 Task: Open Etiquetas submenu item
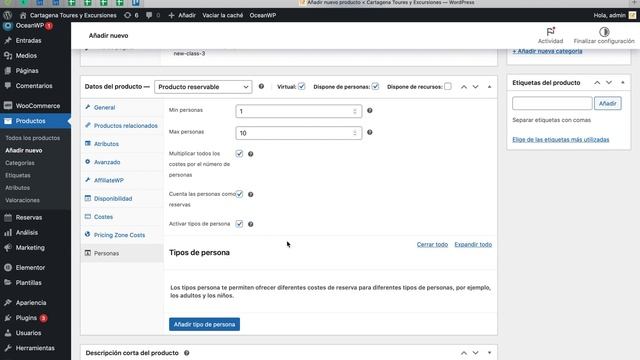pos(18,175)
